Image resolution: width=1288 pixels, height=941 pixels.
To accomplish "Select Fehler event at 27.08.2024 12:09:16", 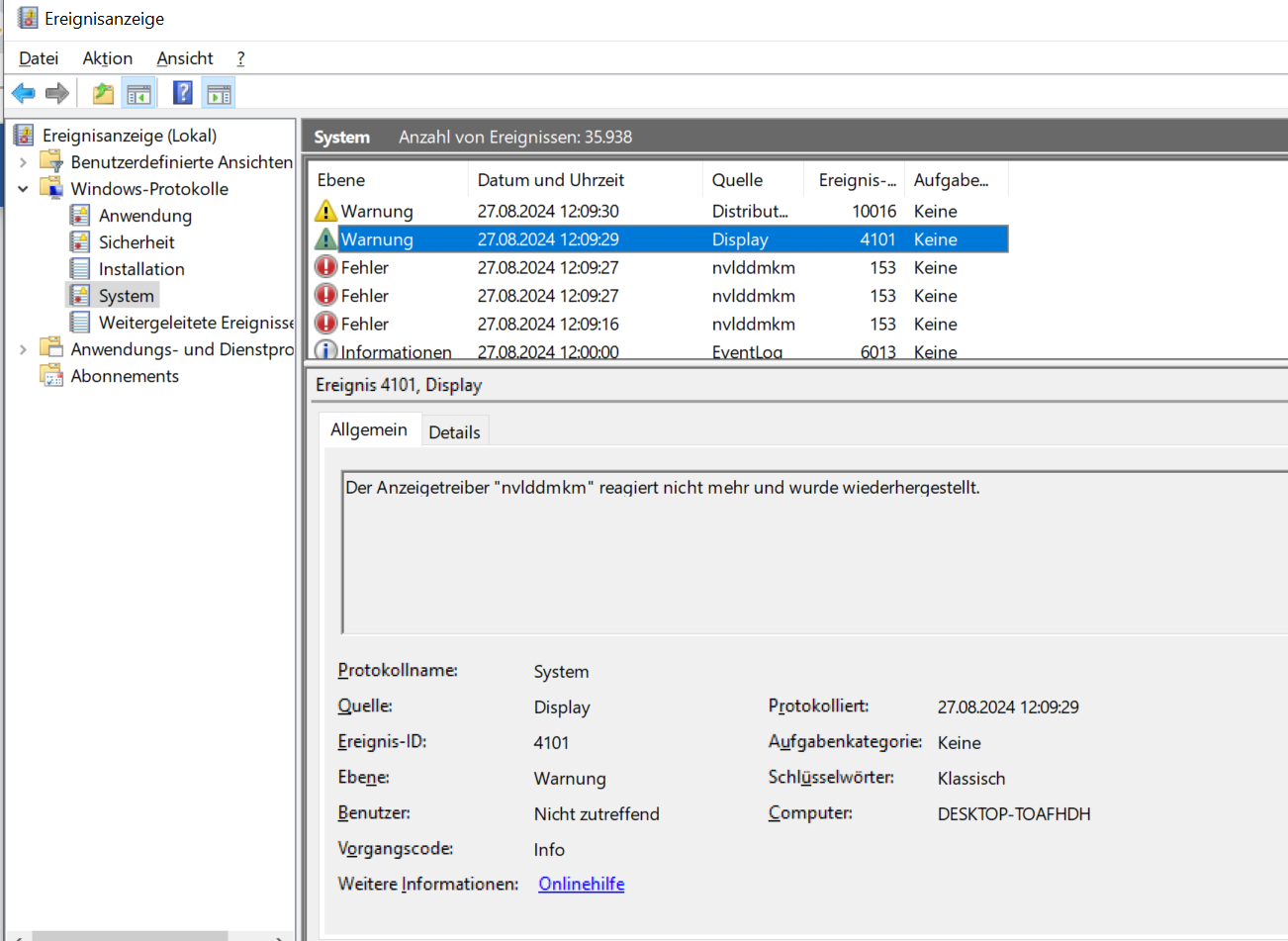I will [x=660, y=324].
